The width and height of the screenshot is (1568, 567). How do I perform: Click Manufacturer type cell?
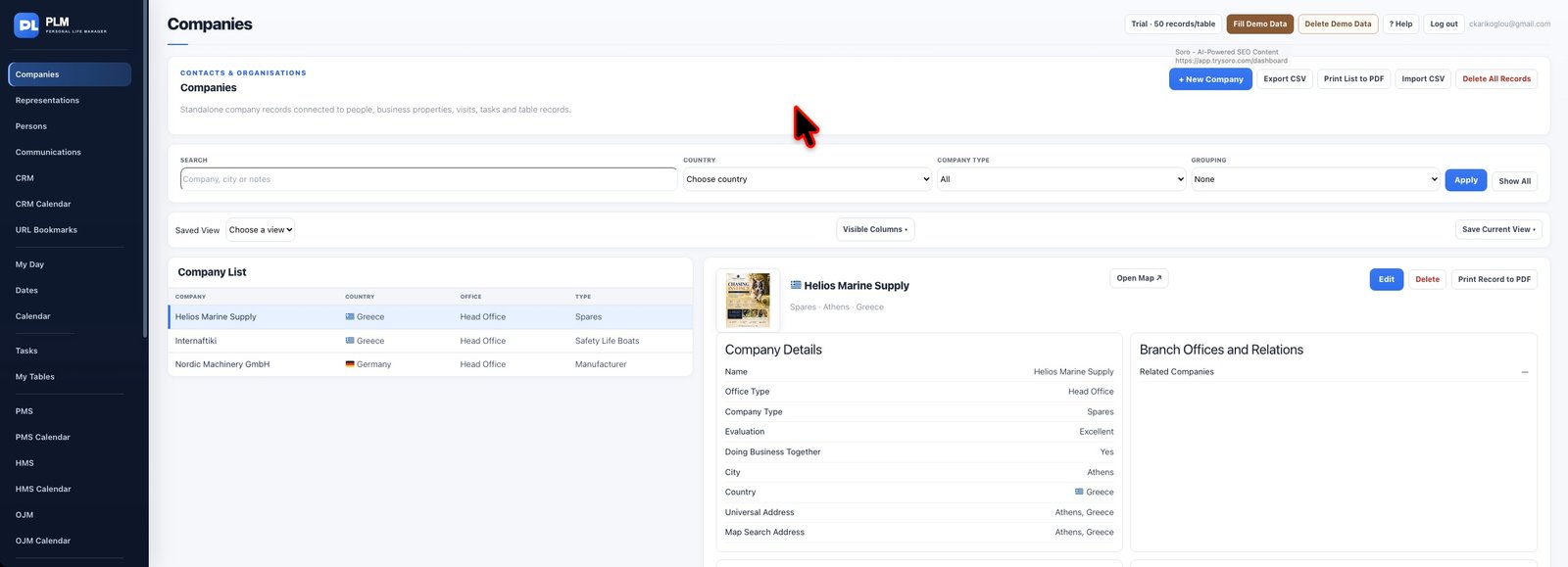pos(601,364)
